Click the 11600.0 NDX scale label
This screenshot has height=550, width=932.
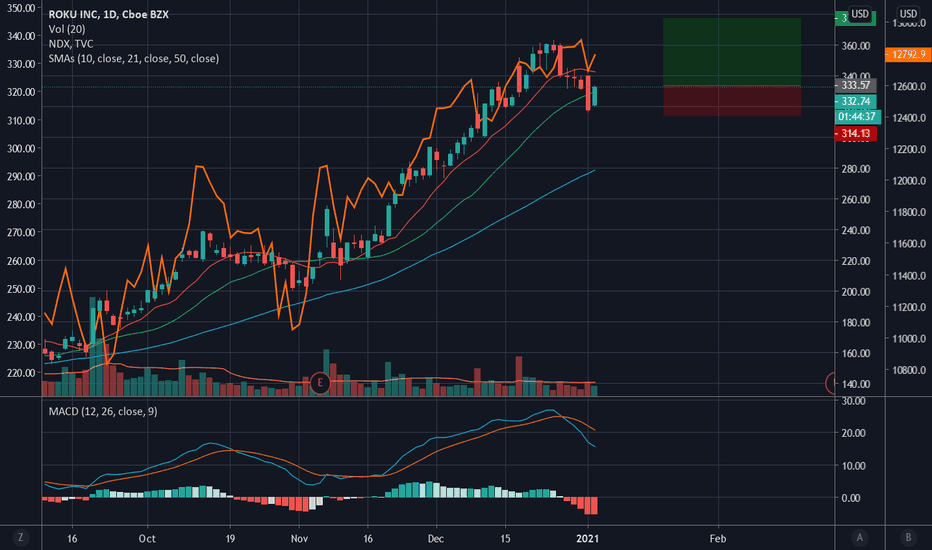909,244
